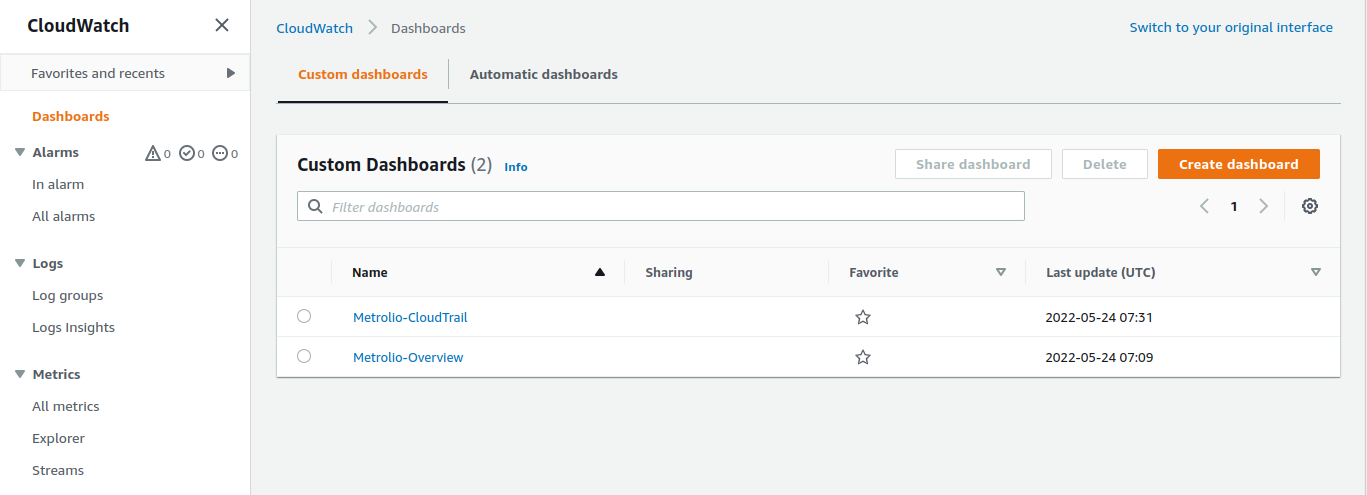The width and height of the screenshot is (1367, 495).
Task: Sort dashboards by Name column arrow
Action: (x=600, y=272)
